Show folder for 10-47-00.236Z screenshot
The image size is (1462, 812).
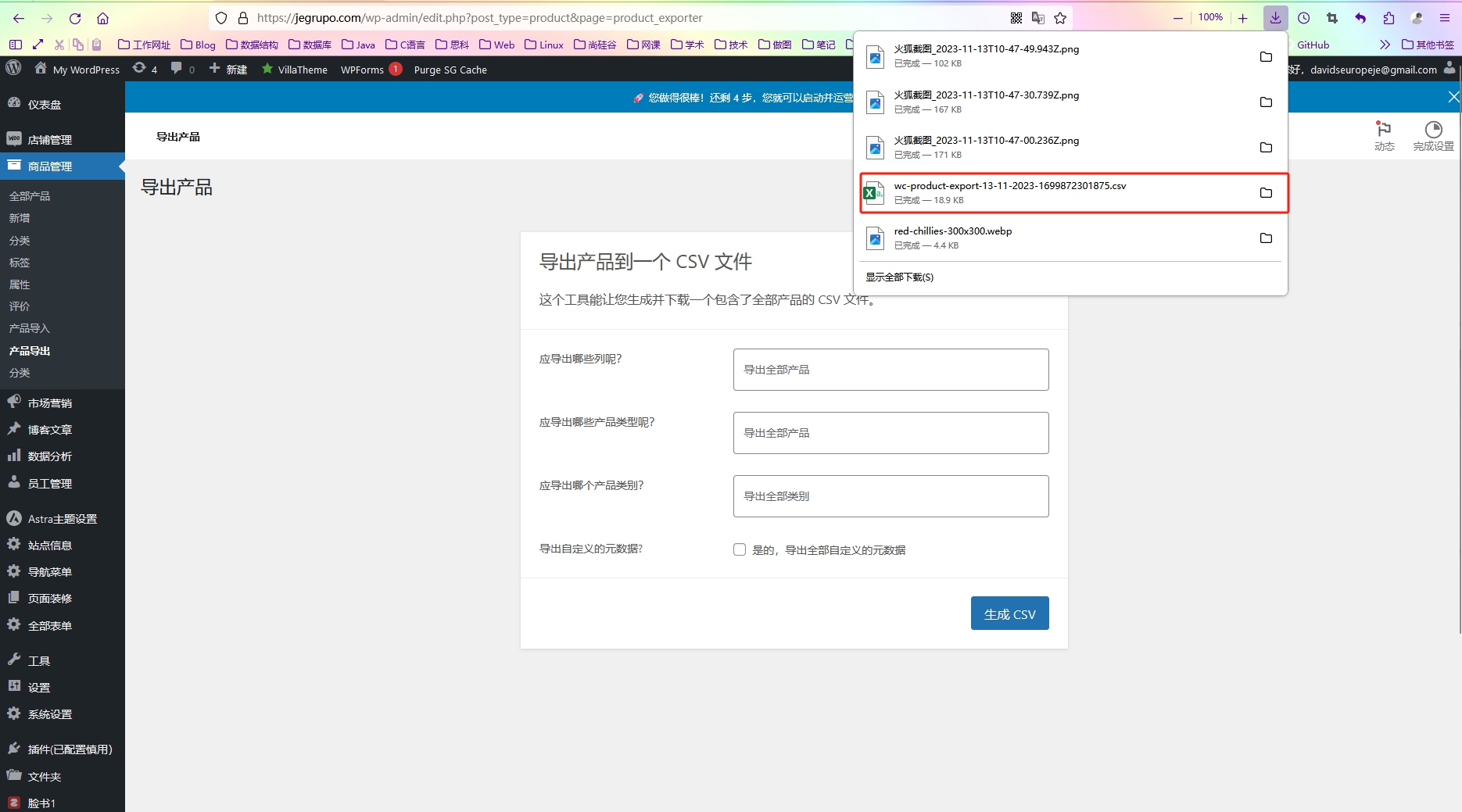1266,147
